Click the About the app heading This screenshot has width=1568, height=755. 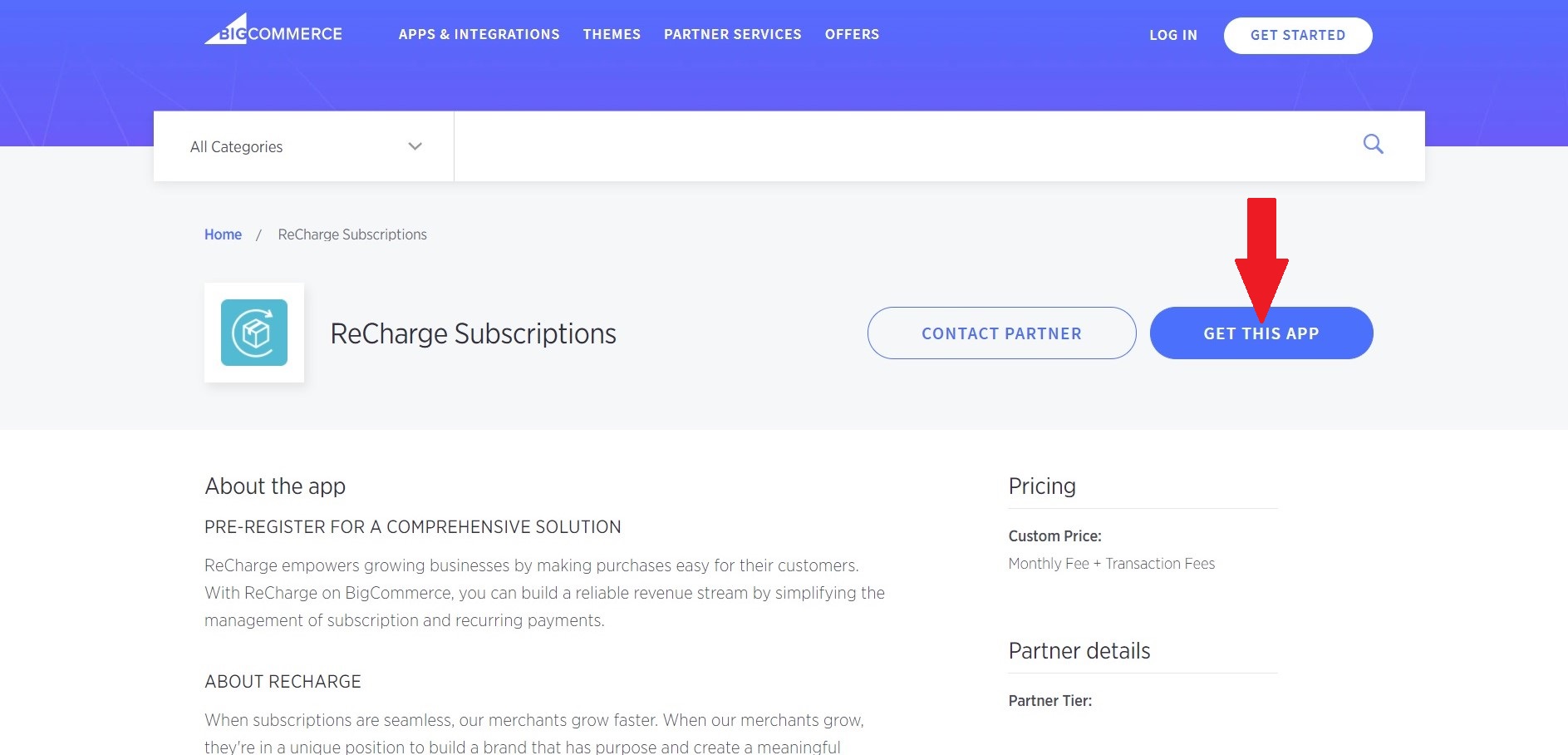click(x=275, y=486)
